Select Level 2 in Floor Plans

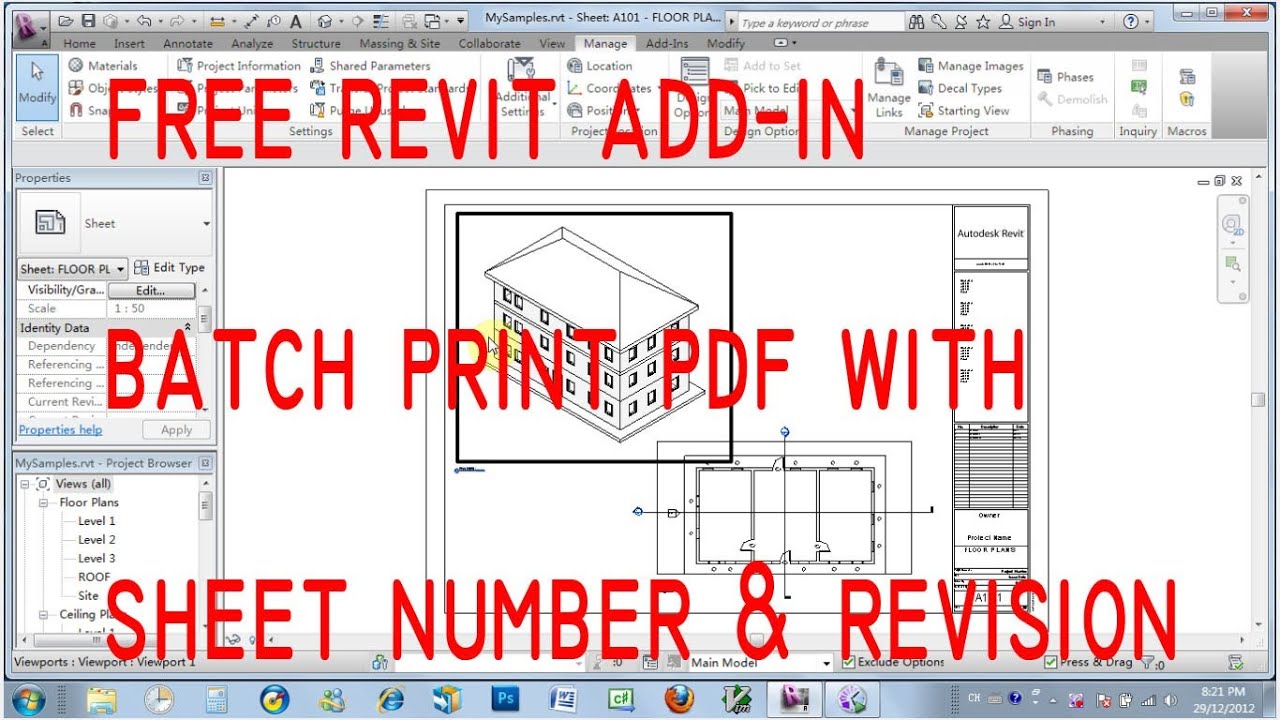97,540
